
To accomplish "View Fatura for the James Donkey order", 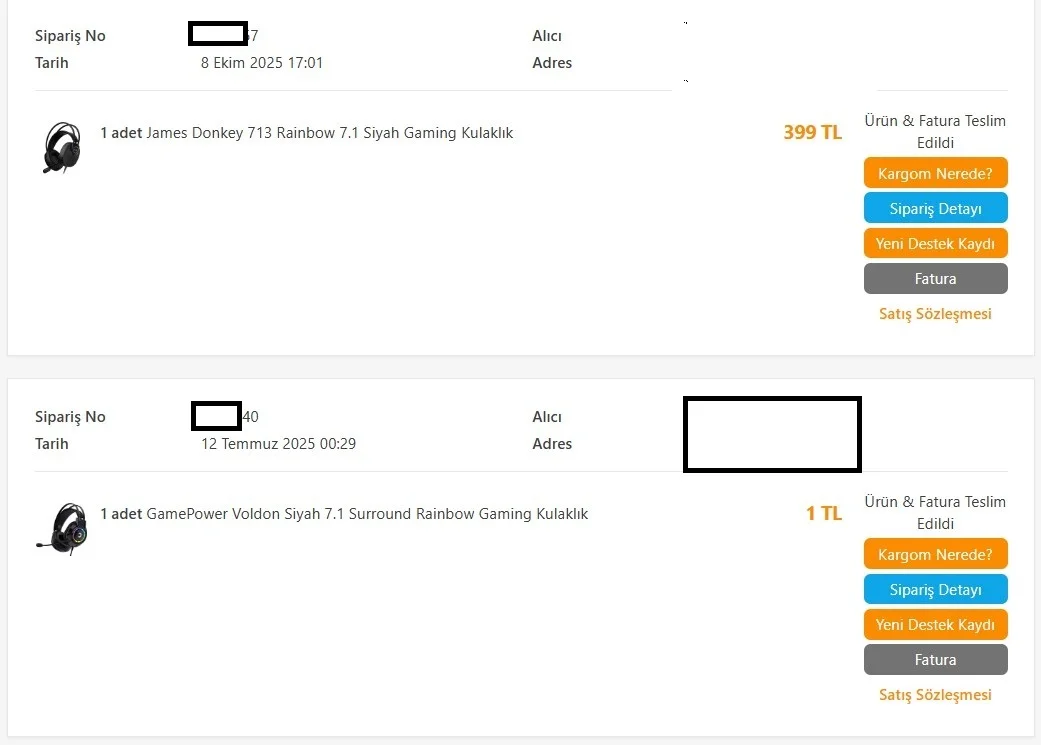I will click(935, 279).
